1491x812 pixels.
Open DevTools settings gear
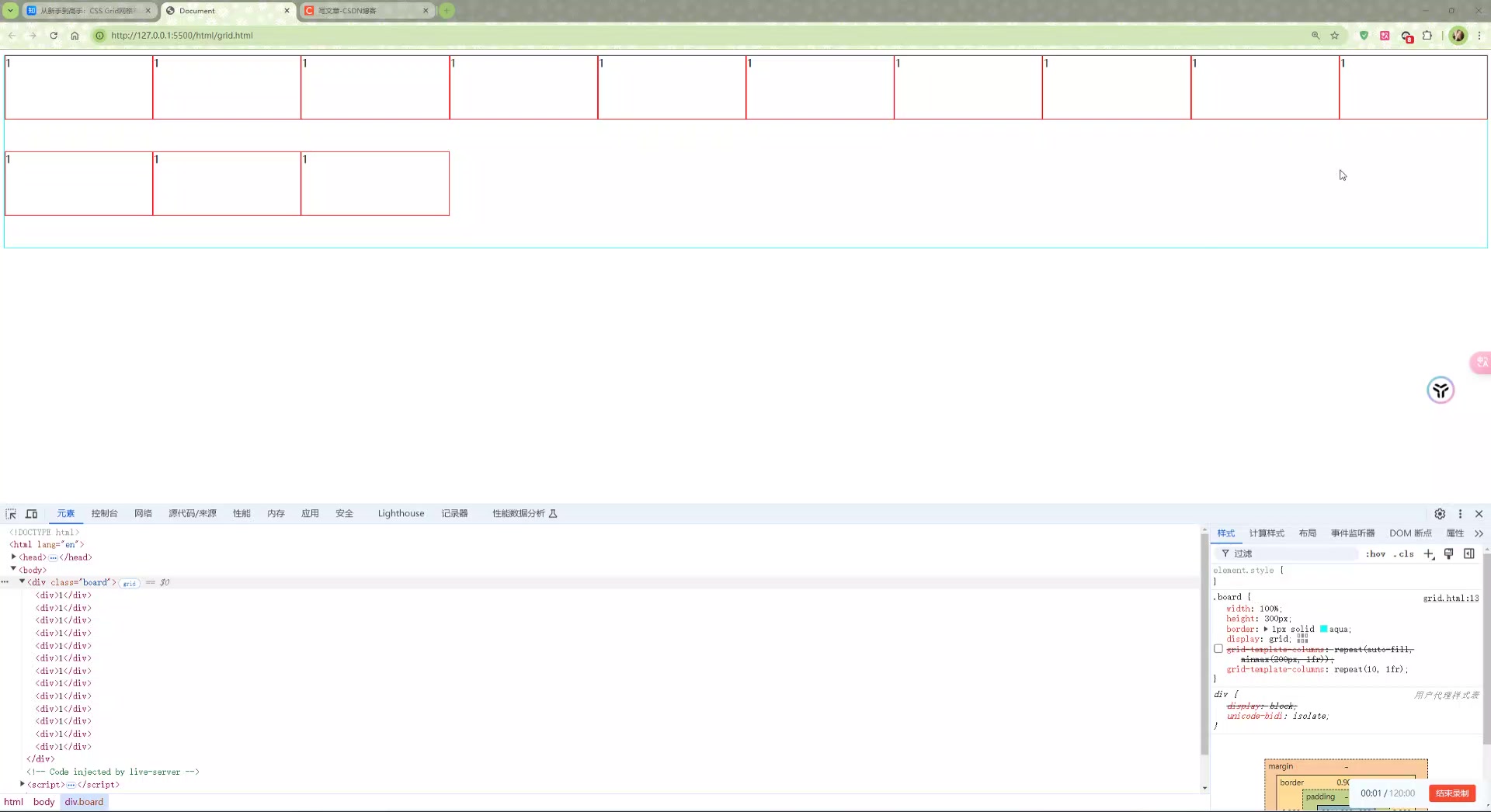(x=1440, y=514)
